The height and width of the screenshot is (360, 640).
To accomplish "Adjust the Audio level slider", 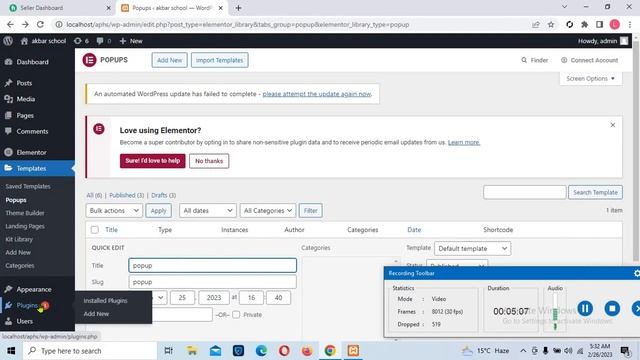I will pos(555,312).
